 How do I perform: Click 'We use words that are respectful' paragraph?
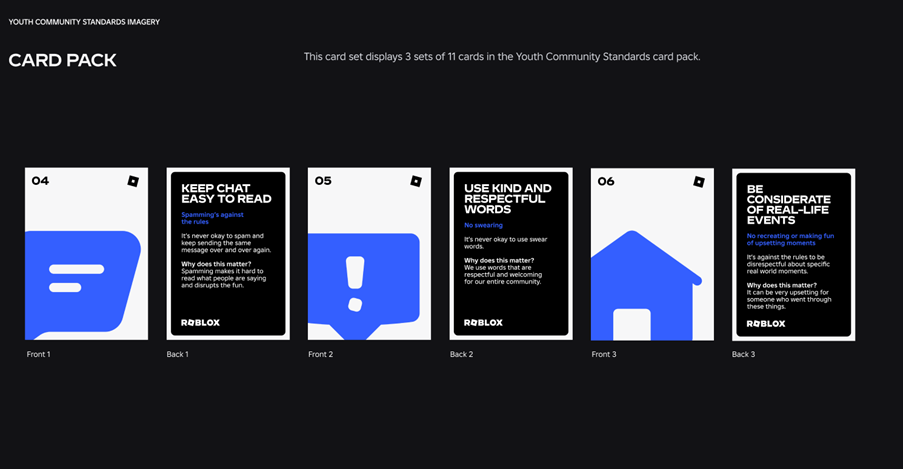503,275
